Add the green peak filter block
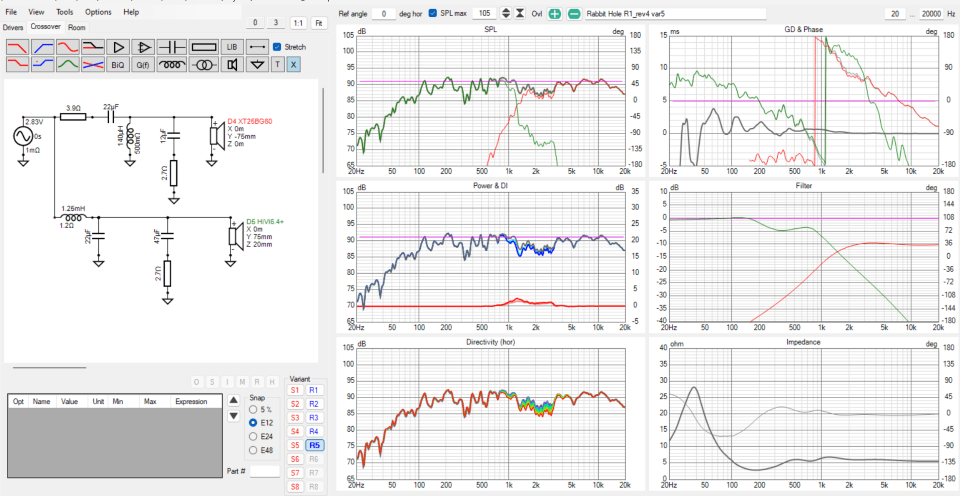The image size is (960, 496). point(67,64)
